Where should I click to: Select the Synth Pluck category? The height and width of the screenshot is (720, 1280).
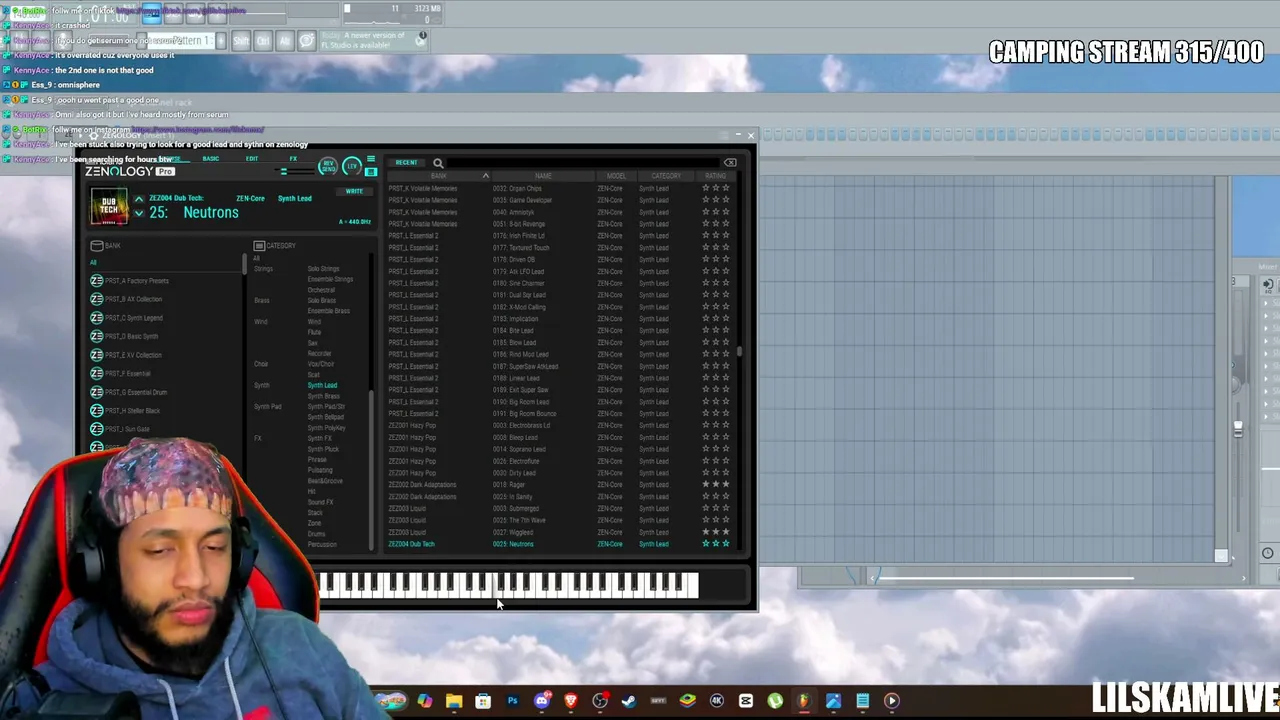point(323,449)
